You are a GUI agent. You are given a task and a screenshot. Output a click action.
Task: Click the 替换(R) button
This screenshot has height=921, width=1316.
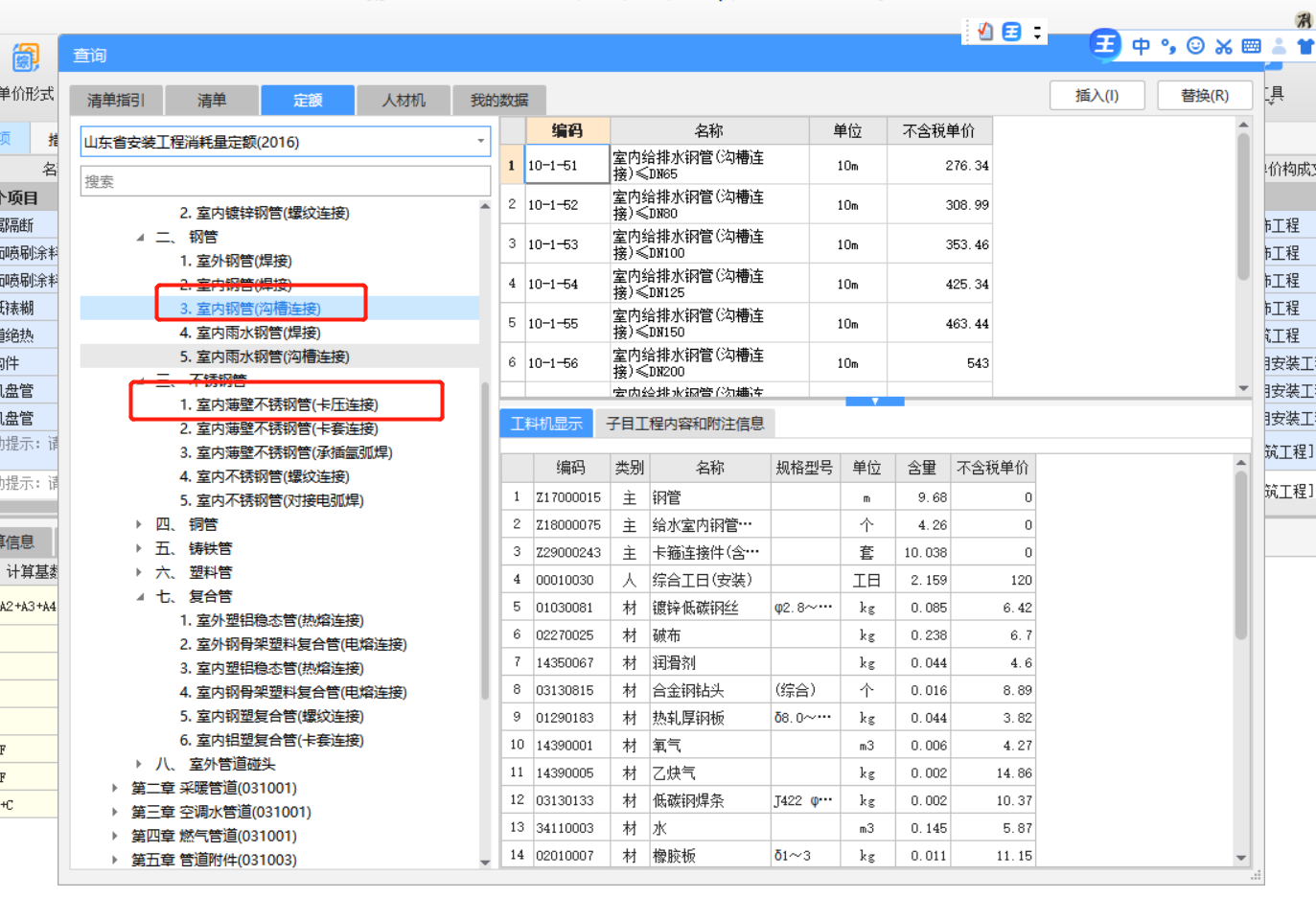click(1205, 95)
